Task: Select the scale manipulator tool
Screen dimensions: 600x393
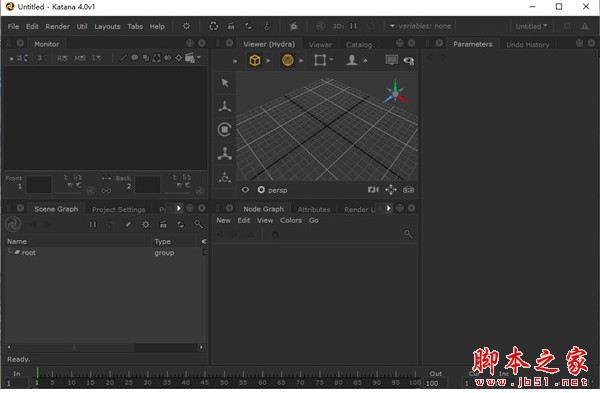Action: 225,153
